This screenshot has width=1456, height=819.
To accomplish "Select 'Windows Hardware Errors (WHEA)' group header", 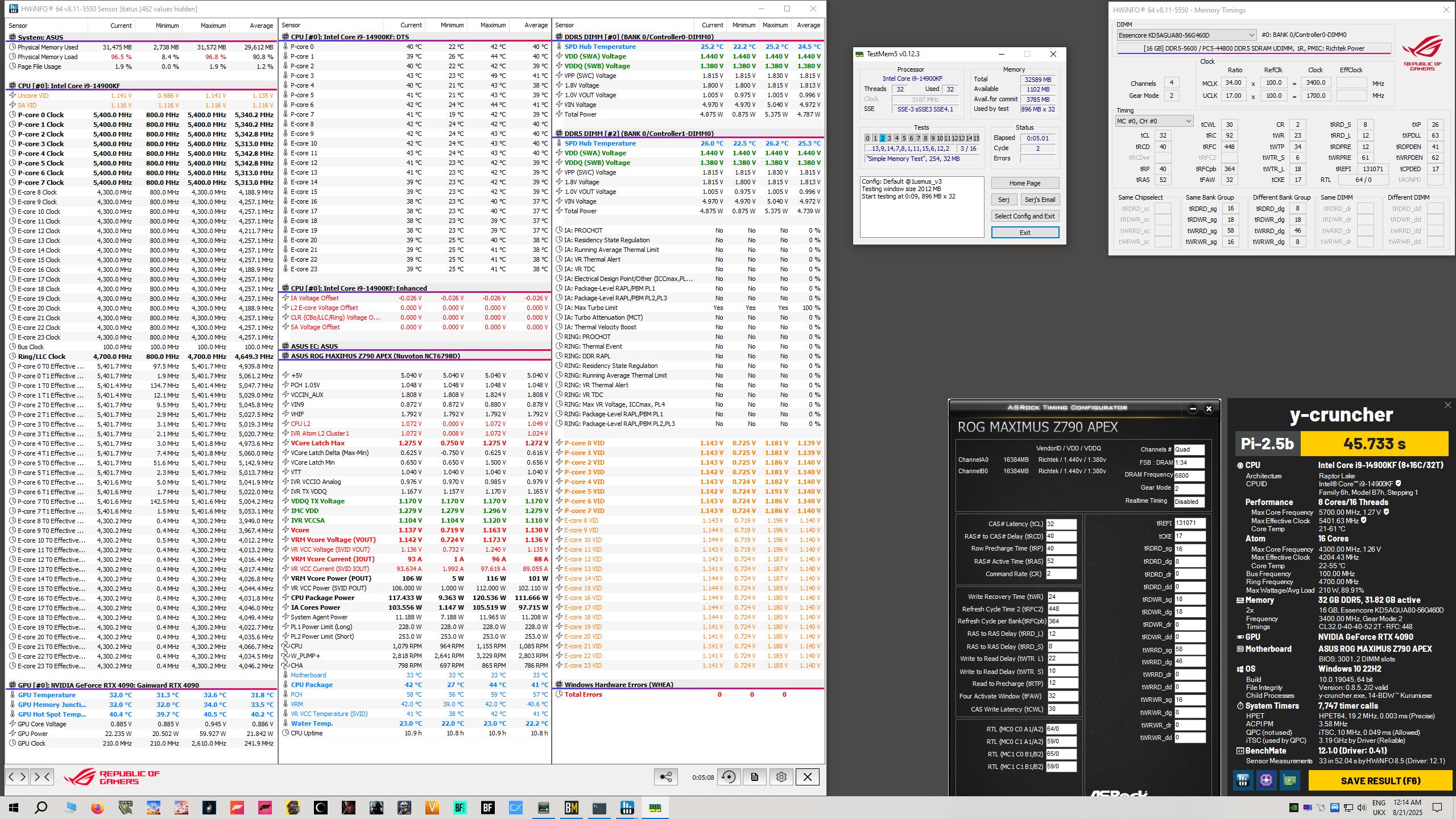I will click(x=688, y=685).
